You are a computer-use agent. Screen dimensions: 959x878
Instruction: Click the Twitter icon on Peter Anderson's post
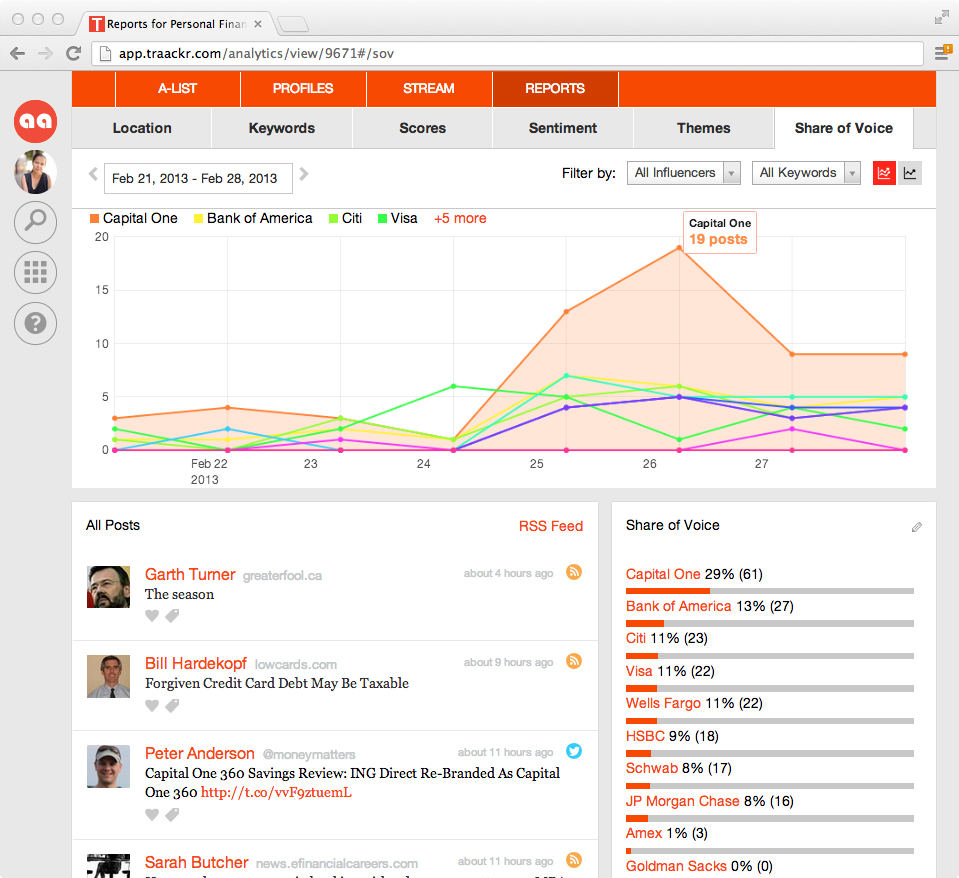tap(573, 751)
